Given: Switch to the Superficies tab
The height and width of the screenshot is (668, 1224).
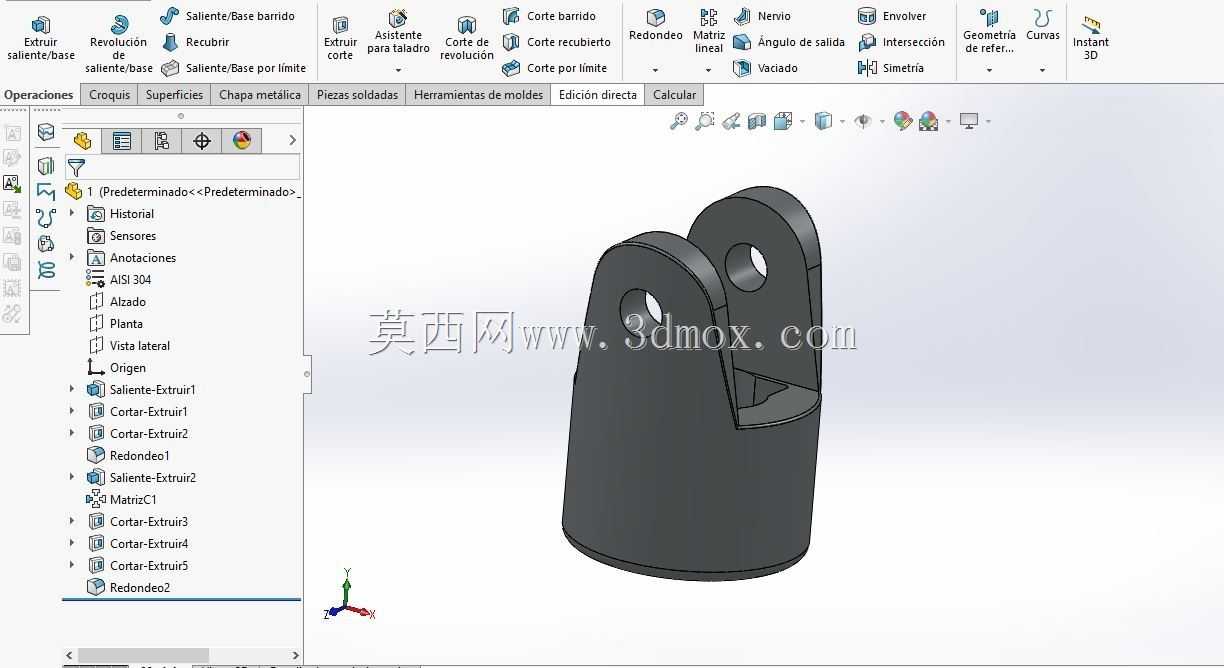Looking at the screenshot, I should click(174, 95).
